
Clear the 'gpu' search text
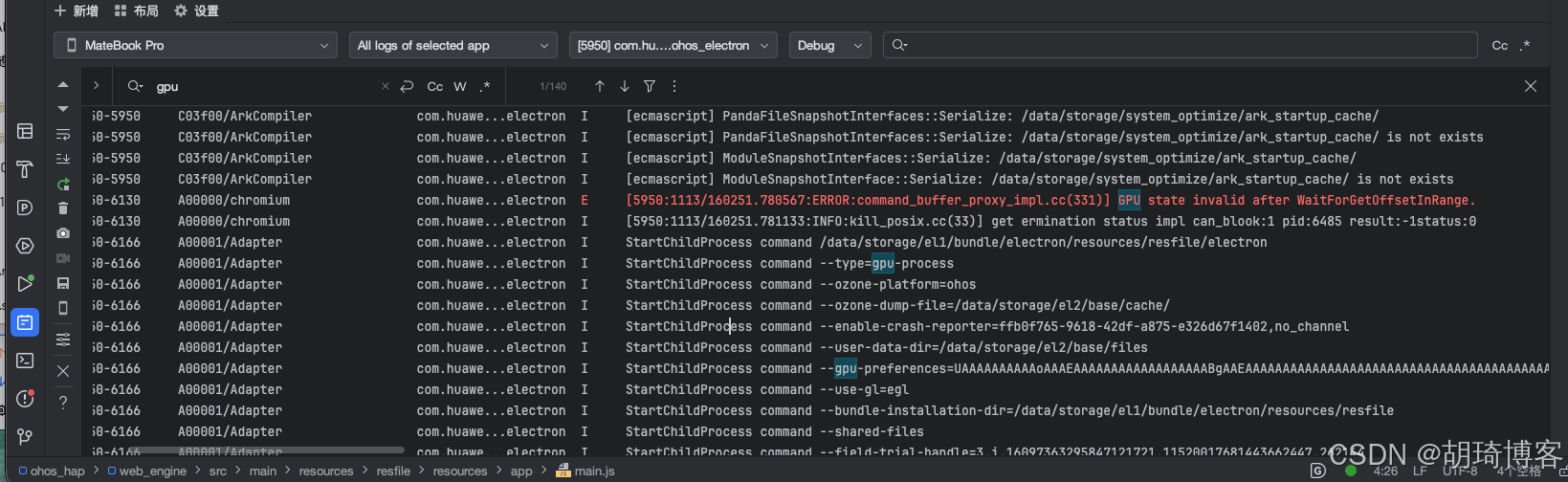point(386,86)
